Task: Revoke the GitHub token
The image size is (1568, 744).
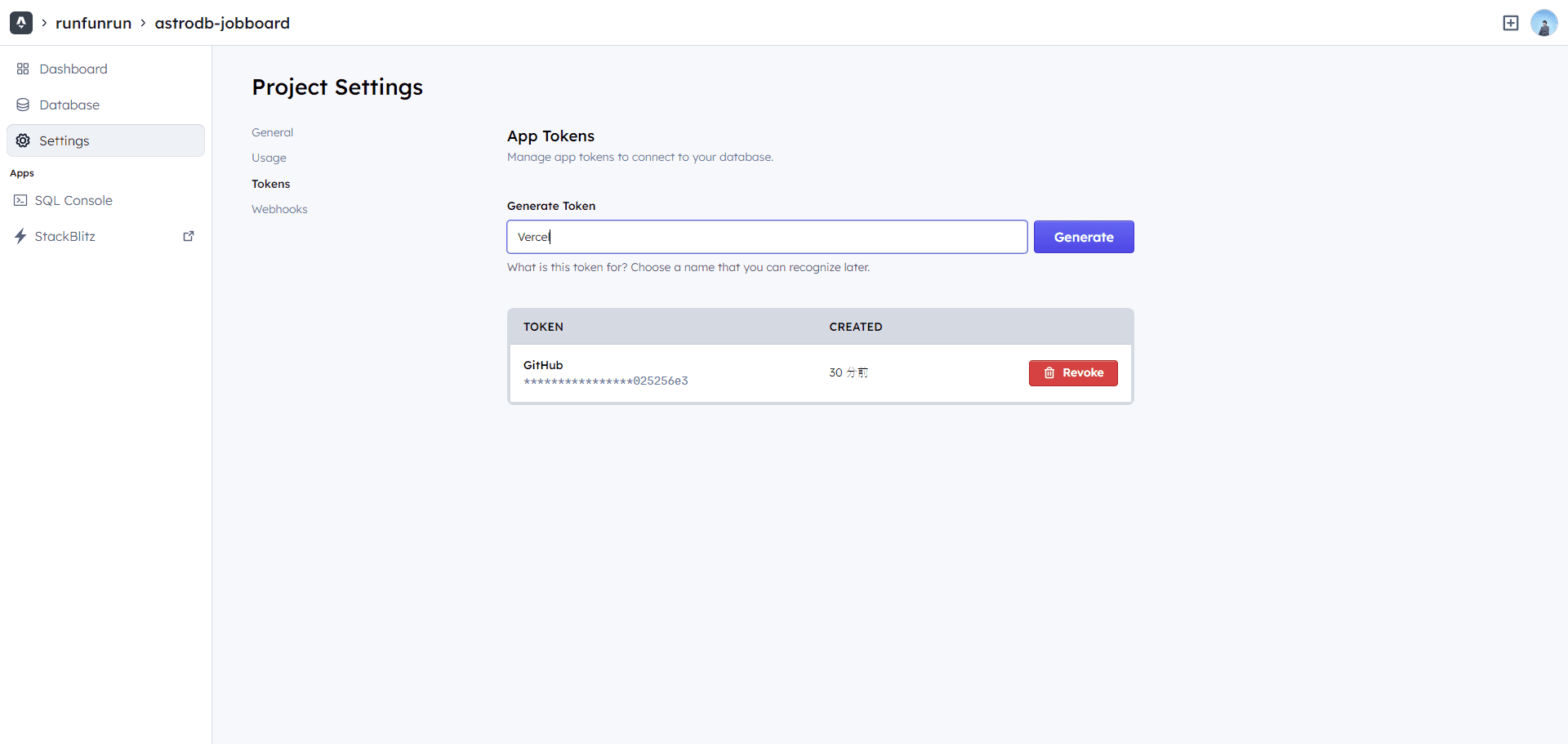Action: [x=1073, y=373]
